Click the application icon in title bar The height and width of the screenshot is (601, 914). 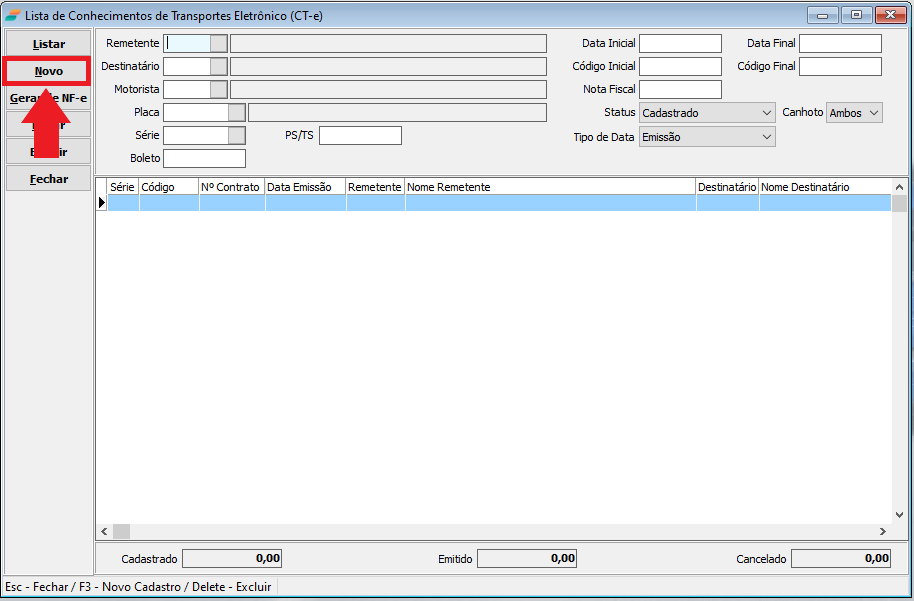12,15
